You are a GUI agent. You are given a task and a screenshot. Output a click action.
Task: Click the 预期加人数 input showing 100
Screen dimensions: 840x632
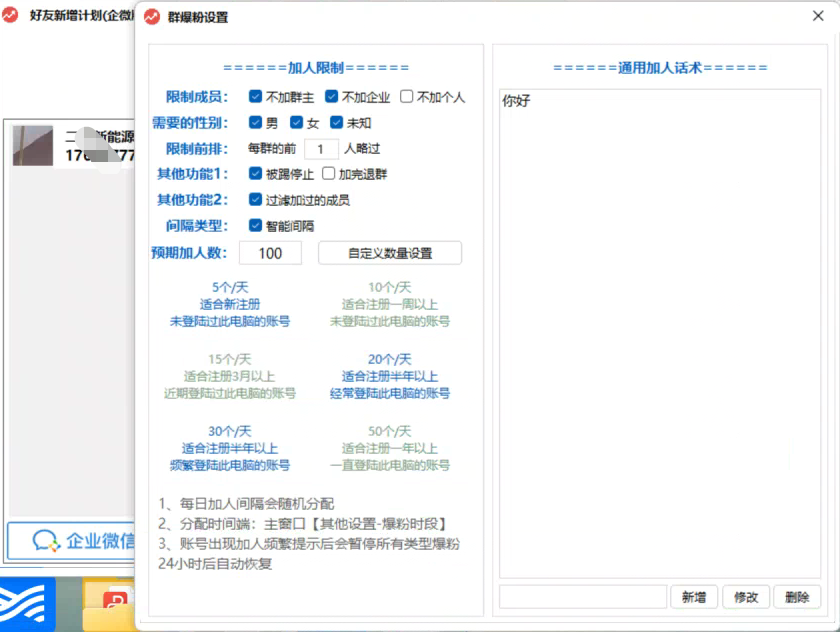pos(270,252)
